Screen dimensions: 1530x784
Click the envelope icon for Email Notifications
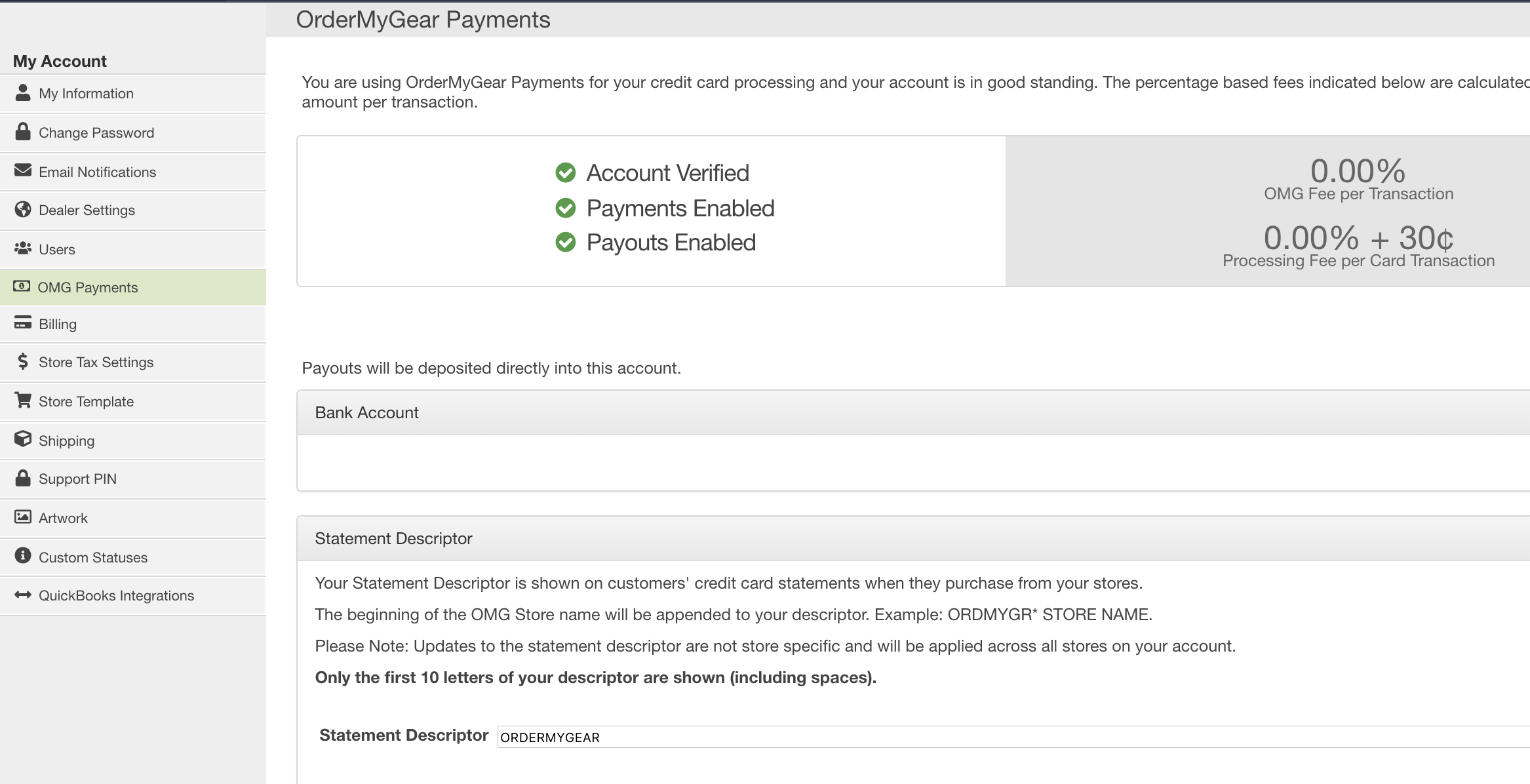pyautogui.click(x=23, y=170)
